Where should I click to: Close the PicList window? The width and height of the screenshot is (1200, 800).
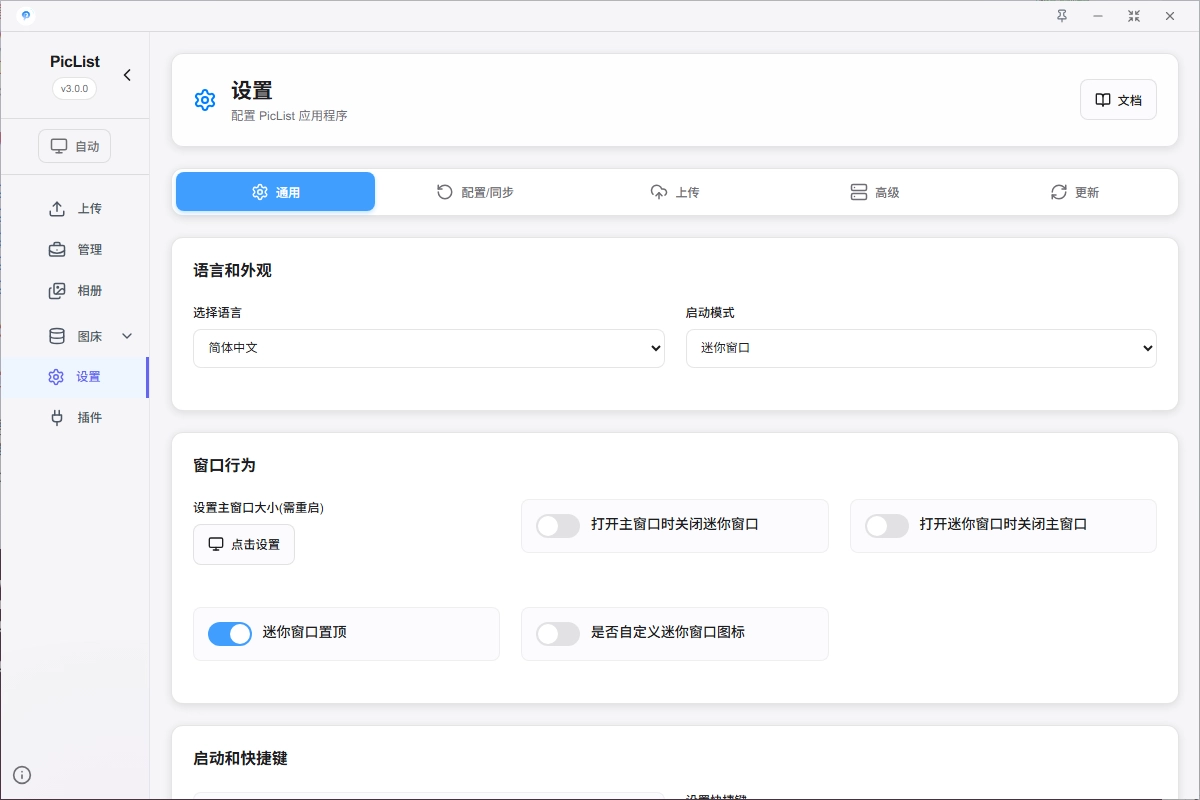(1169, 16)
